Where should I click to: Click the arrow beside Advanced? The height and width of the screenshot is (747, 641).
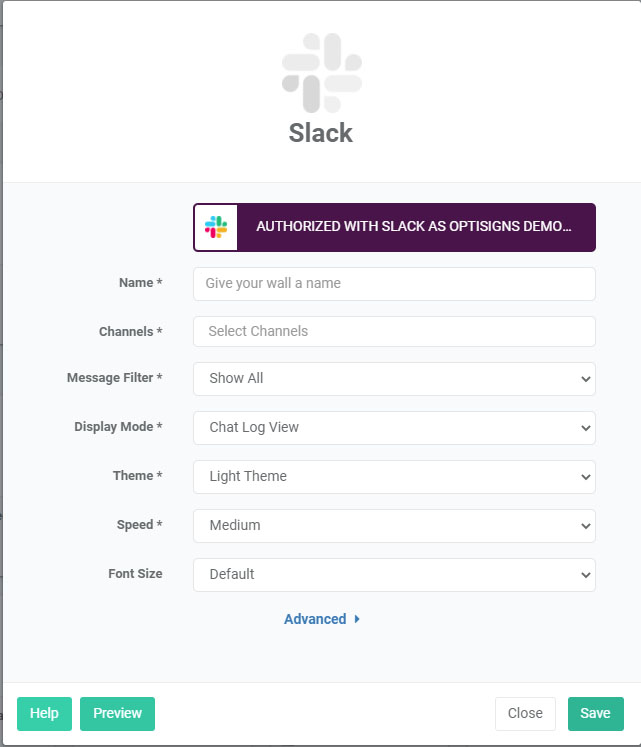tap(357, 619)
